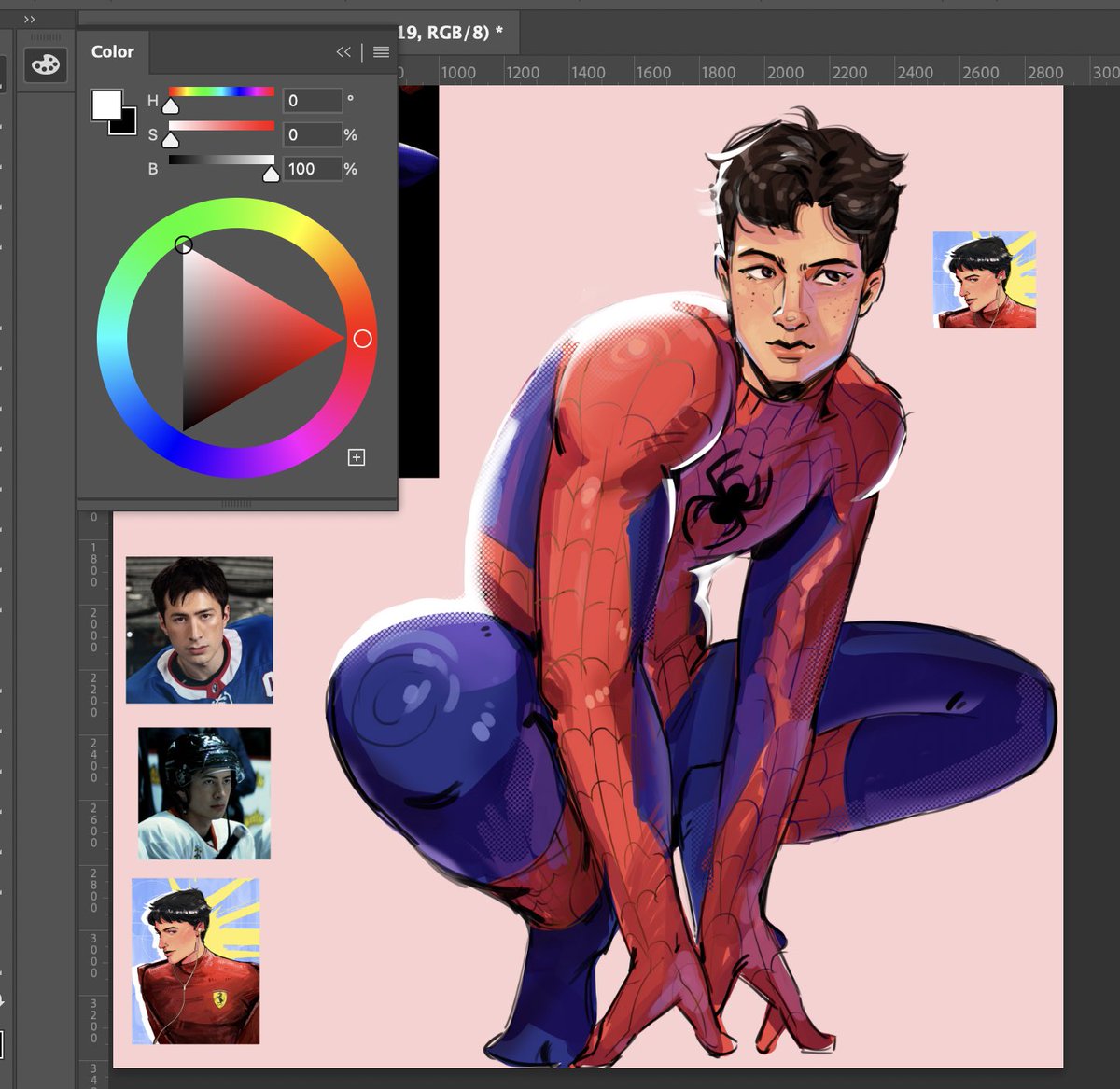Open the Swatches palette panel icon
Viewport: 1120px width, 1089px height.
tap(45, 64)
